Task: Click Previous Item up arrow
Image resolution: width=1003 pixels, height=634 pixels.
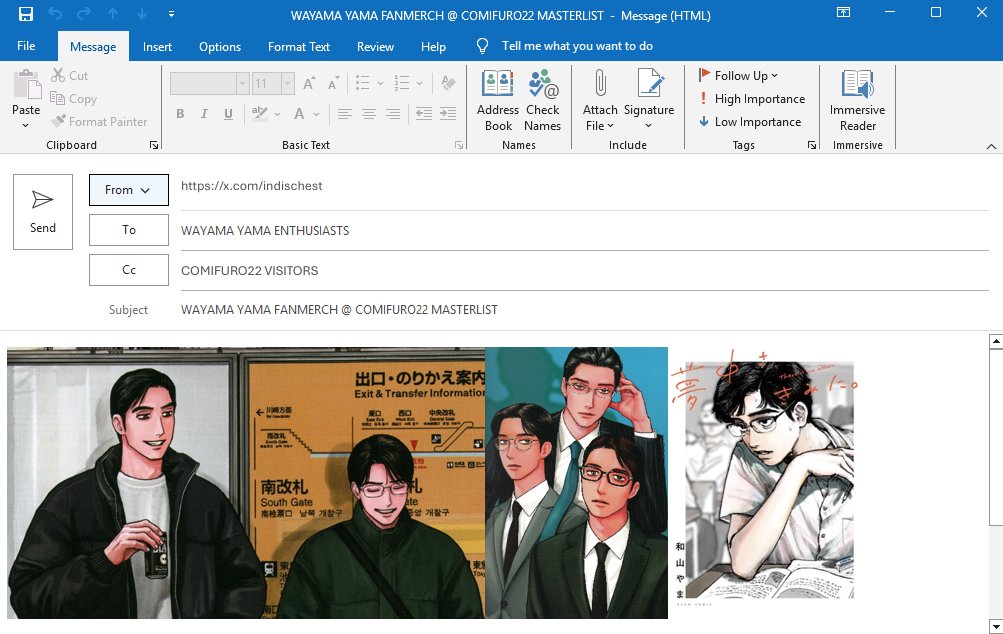Action: 113,13
